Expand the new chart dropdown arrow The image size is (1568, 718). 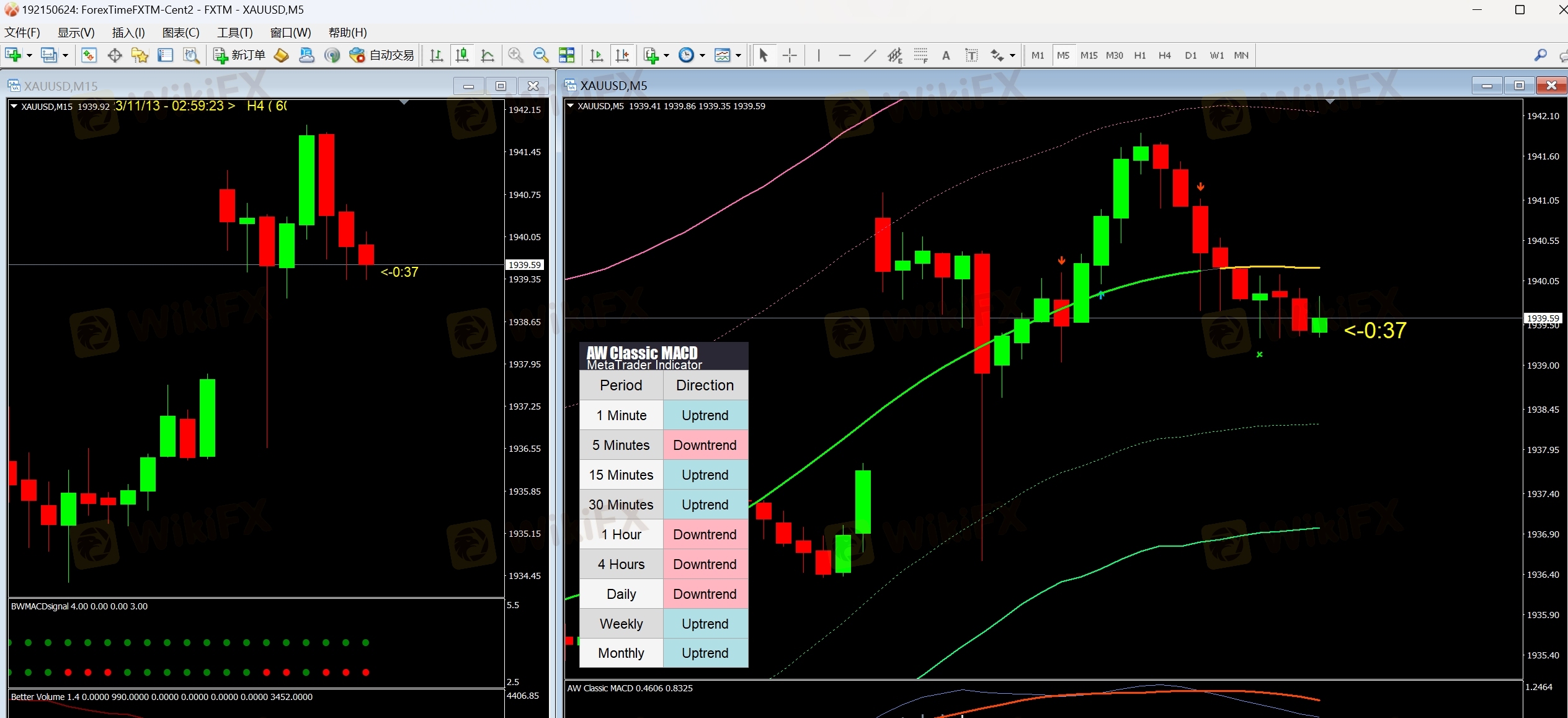coord(29,55)
